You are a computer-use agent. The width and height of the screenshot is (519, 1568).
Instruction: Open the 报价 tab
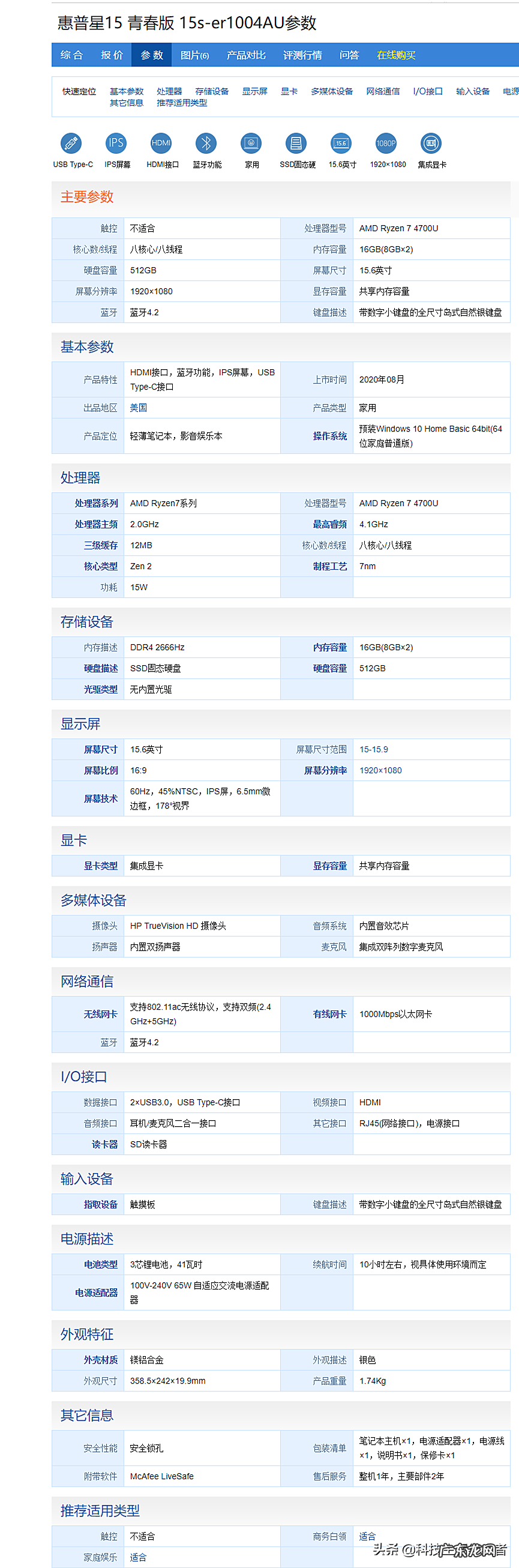point(112,55)
